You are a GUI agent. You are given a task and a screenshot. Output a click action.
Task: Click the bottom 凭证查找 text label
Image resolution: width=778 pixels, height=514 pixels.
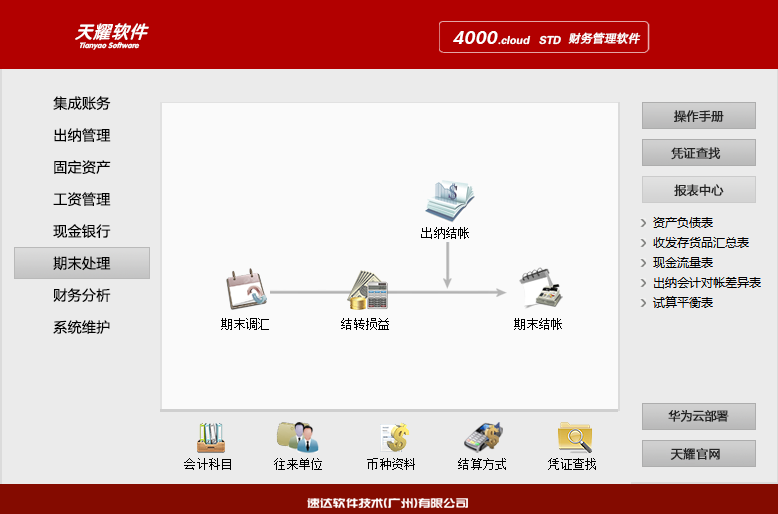click(x=572, y=464)
